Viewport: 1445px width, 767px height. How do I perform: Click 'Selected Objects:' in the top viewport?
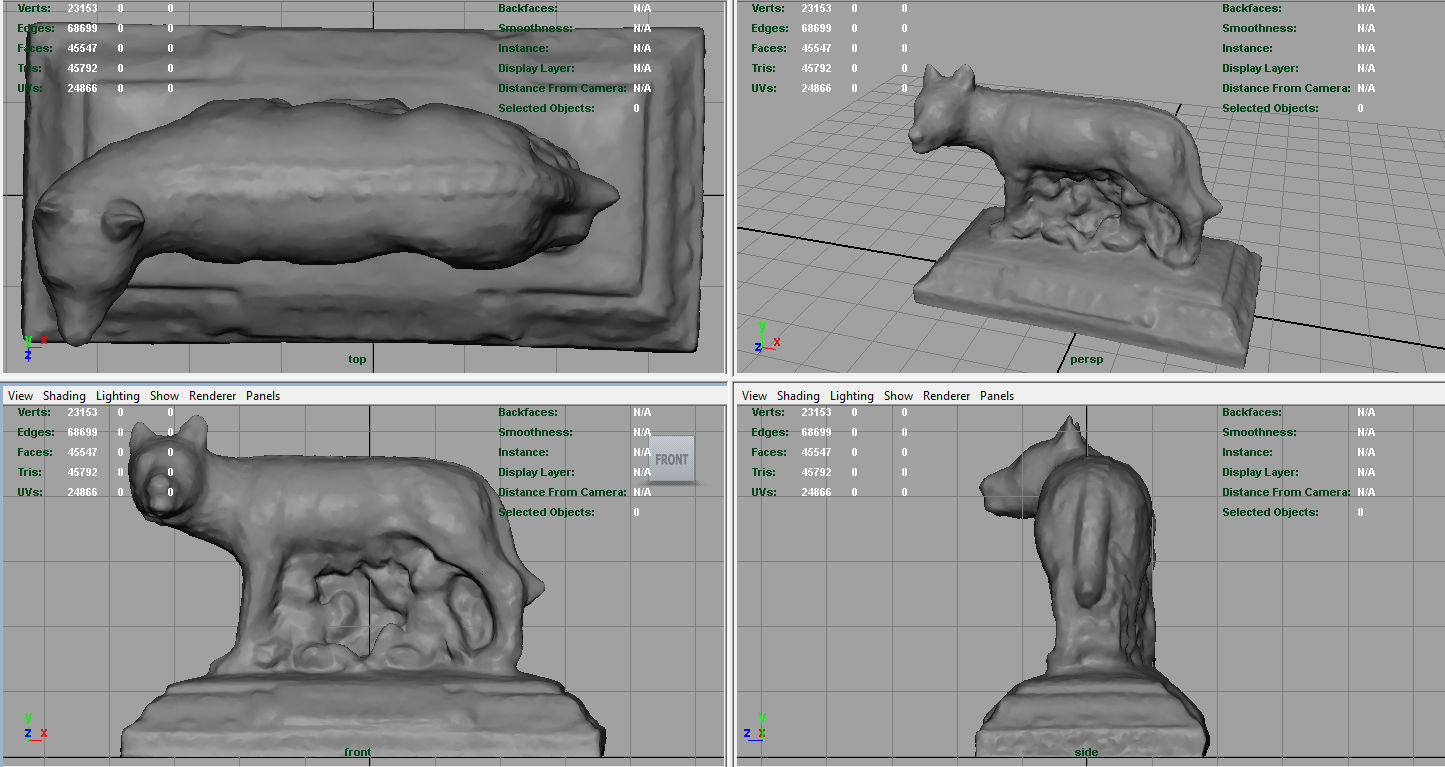(x=546, y=108)
